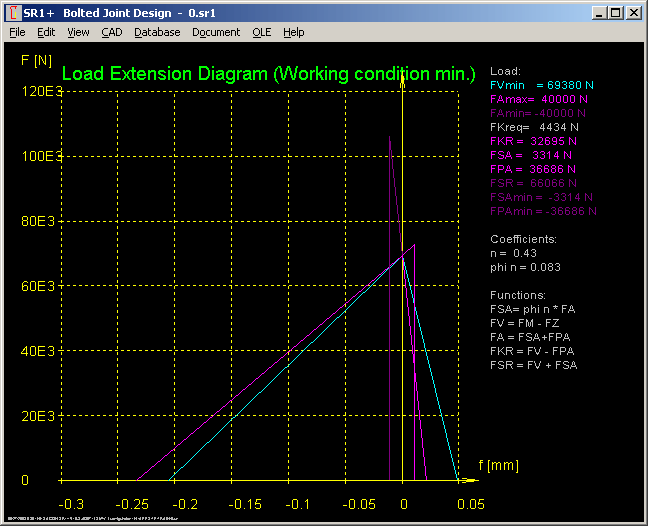Open the View menu

[78, 32]
